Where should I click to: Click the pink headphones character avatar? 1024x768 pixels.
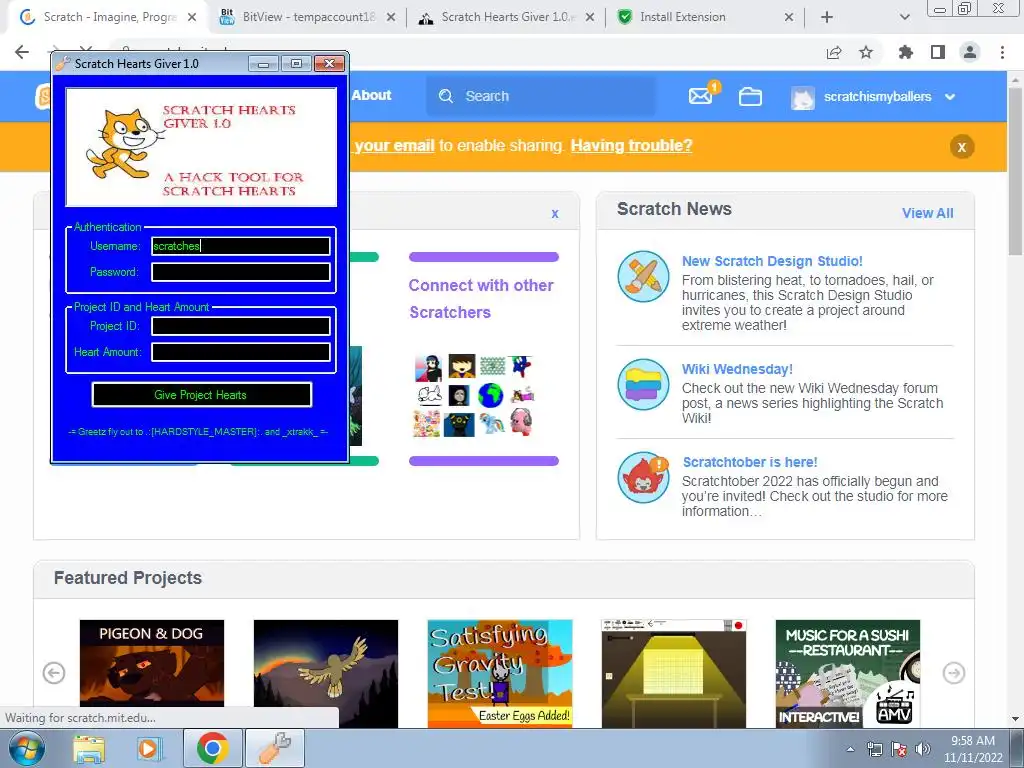point(521,423)
